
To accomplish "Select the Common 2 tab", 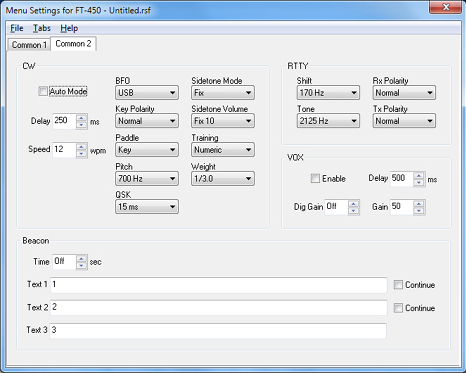I will pyautogui.click(x=73, y=44).
